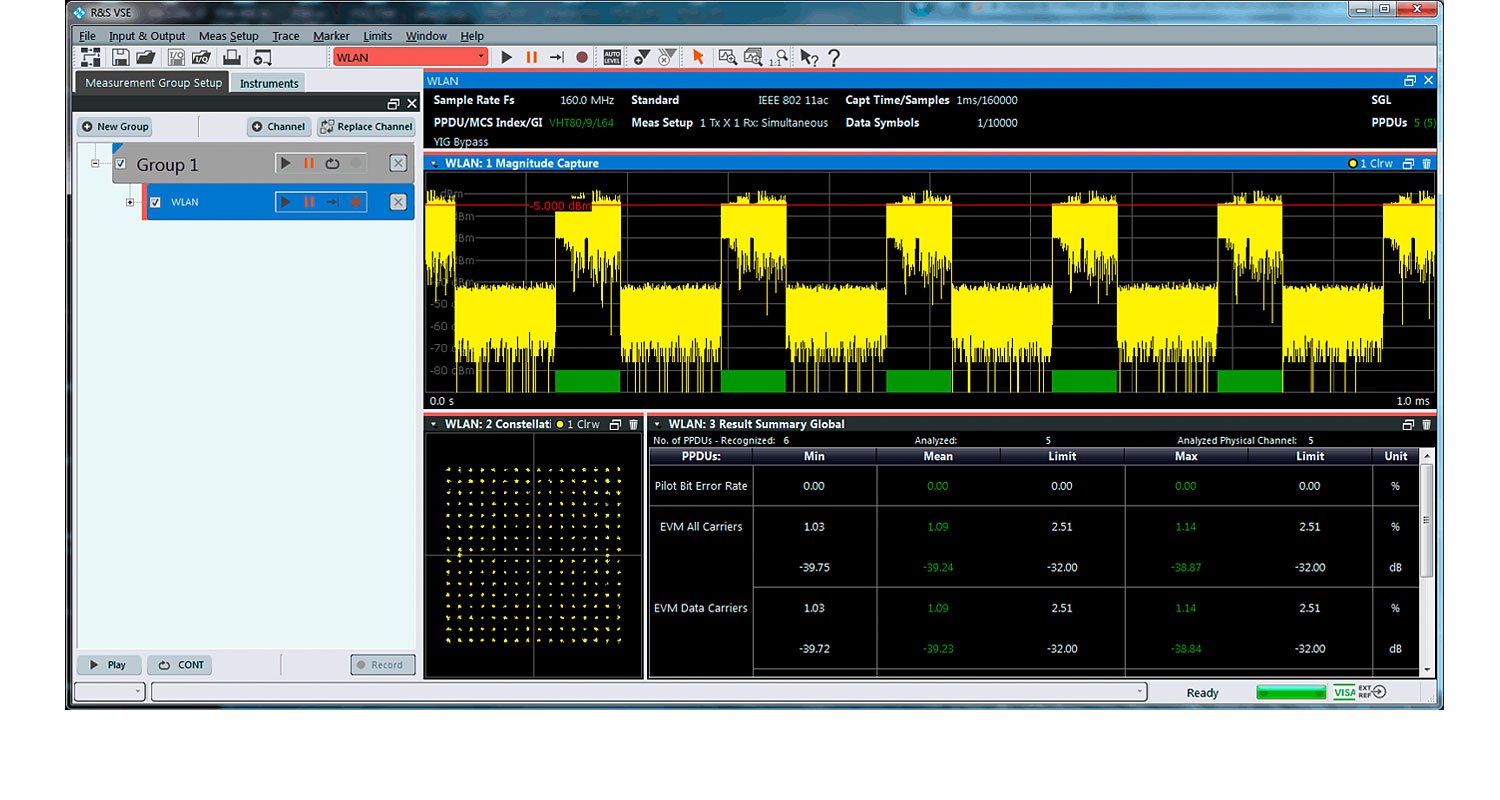
Task: Click the save (floppy disk) toolbar icon
Action: (120, 57)
